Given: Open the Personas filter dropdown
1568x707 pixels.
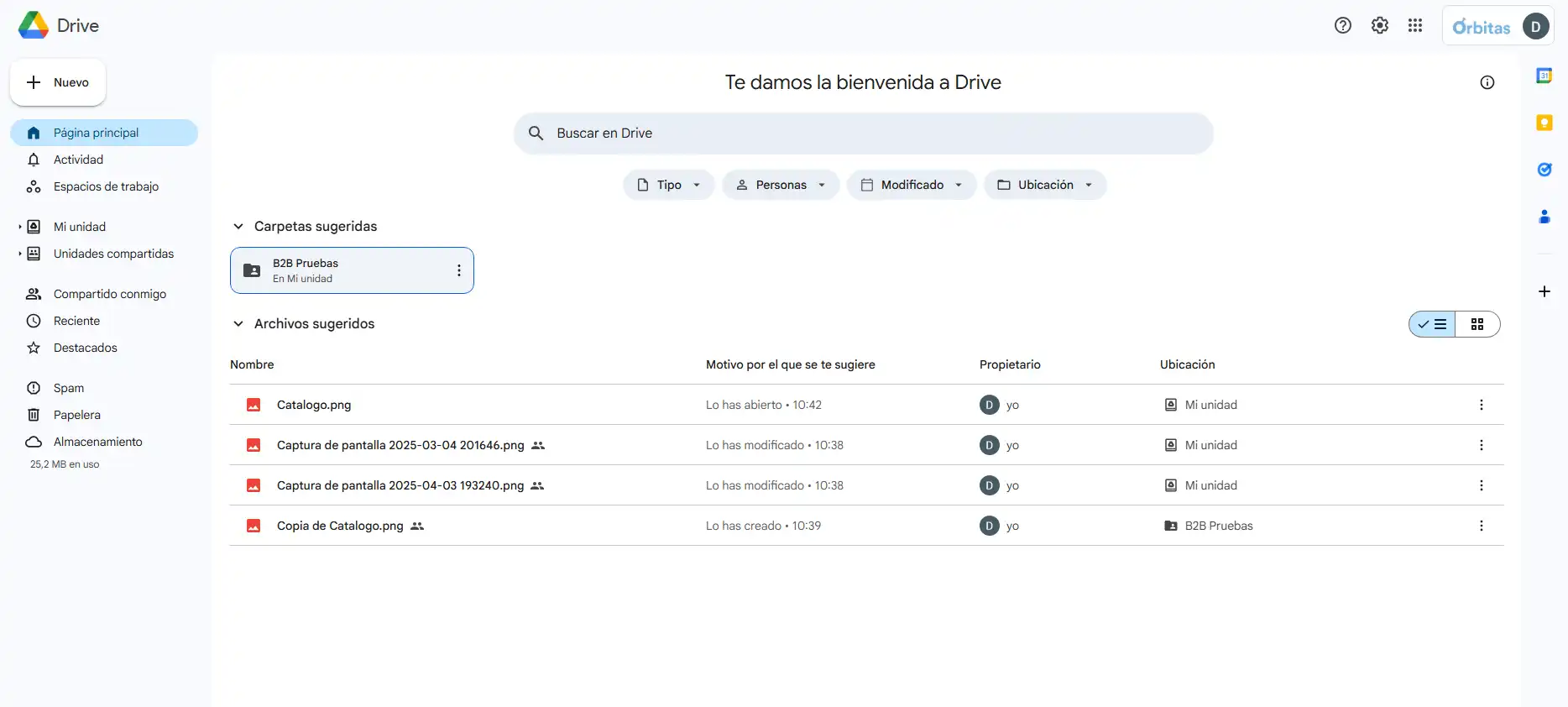Looking at the screenshot, I should 781,185.
